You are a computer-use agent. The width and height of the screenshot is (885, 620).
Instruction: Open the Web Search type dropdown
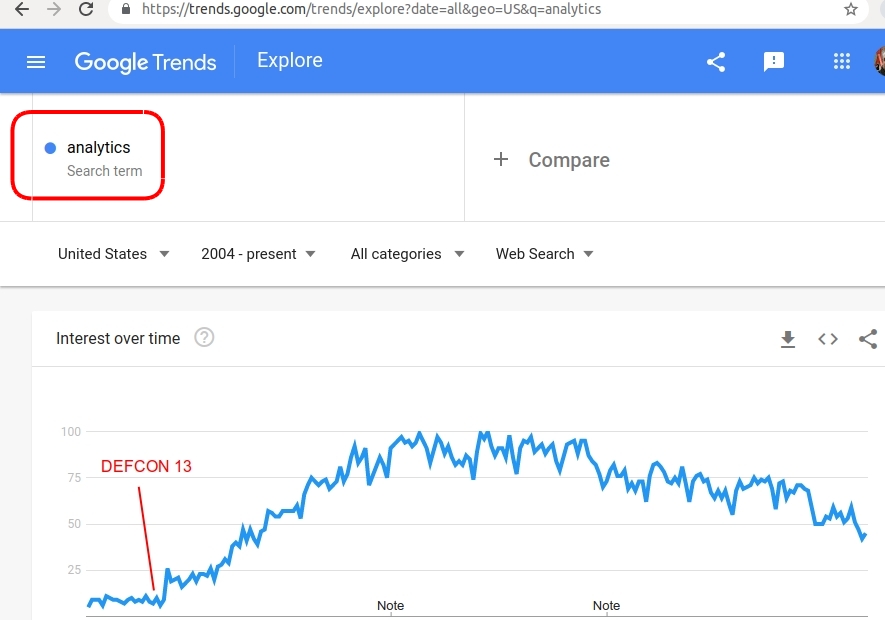click(545, 254)
